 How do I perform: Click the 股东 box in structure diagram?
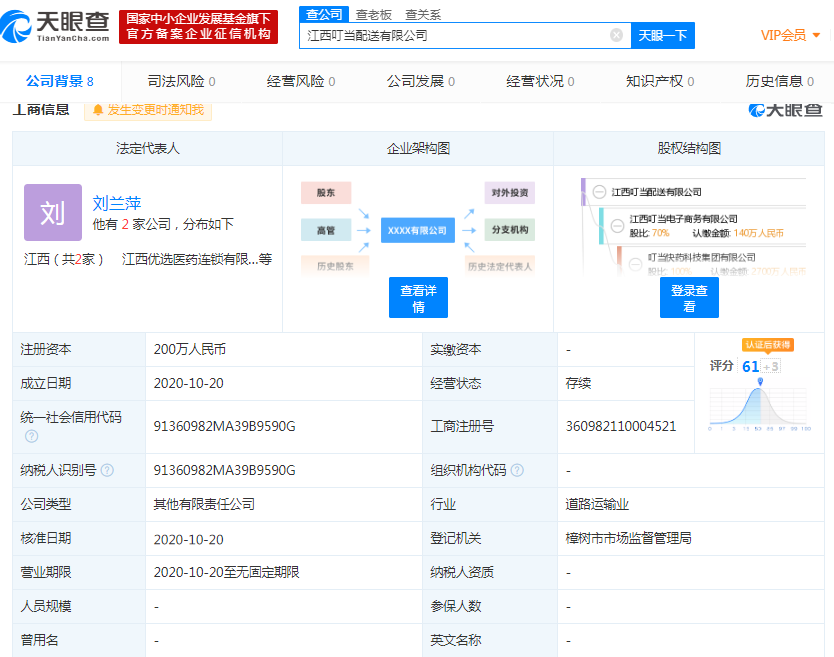(x=326, y=193)
